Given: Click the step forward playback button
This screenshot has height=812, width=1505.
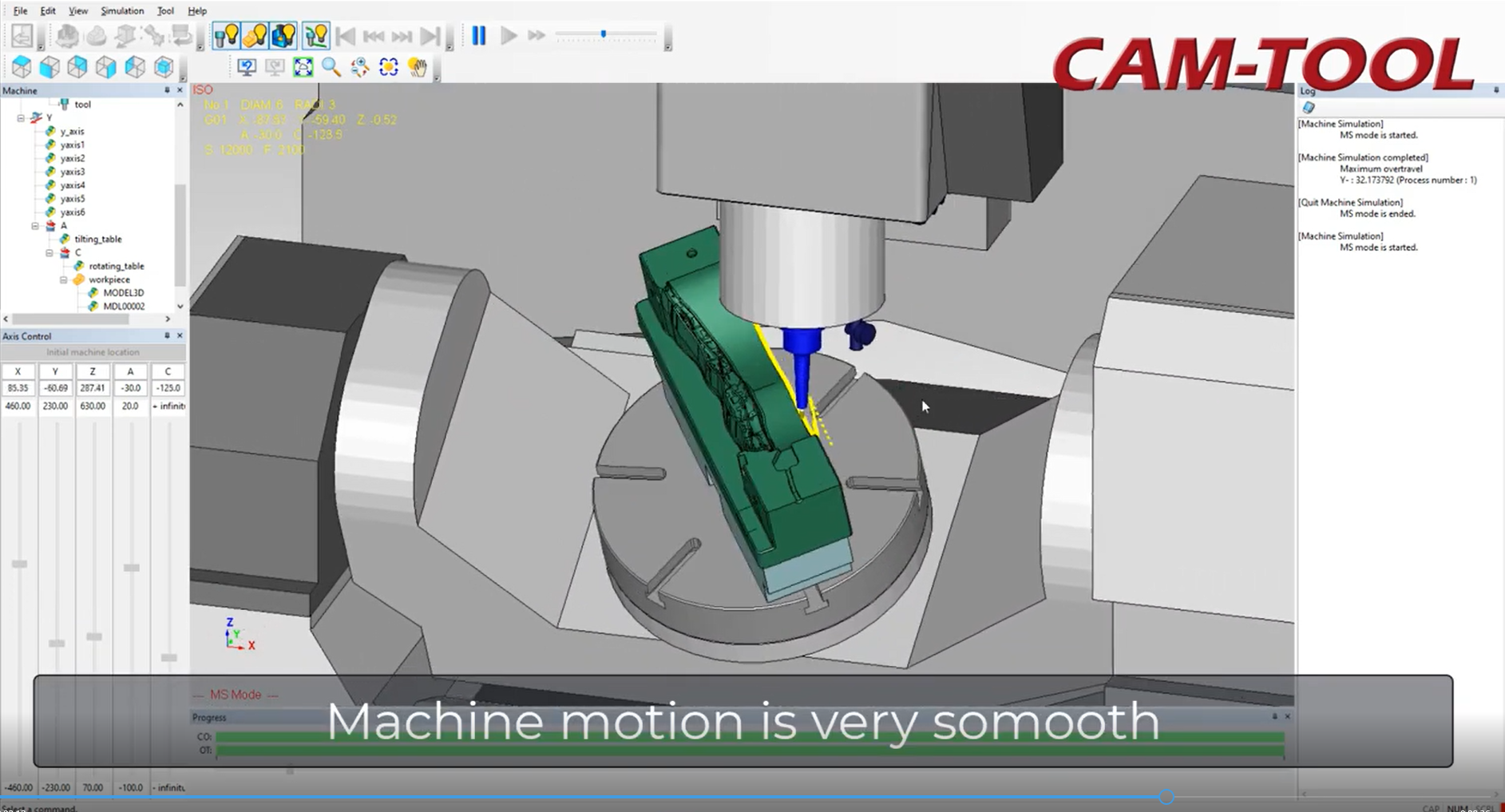Looking at the screenshot, I should click(x=403, y=36).
